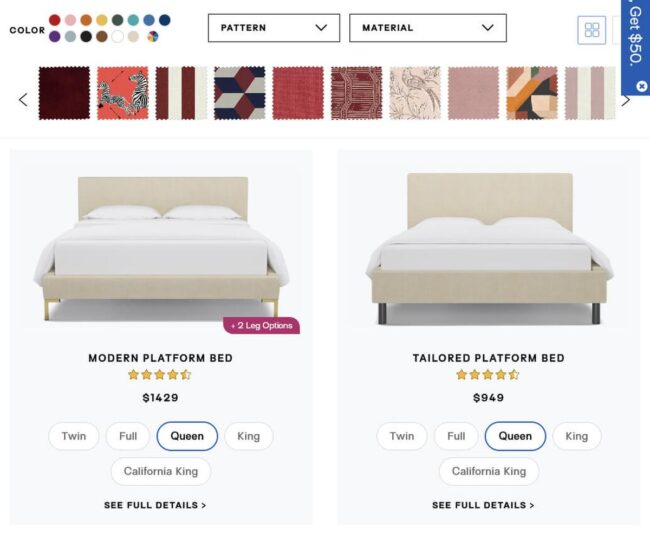
Task: Choose California King for Modern Platform Bed
Action: 161,471
